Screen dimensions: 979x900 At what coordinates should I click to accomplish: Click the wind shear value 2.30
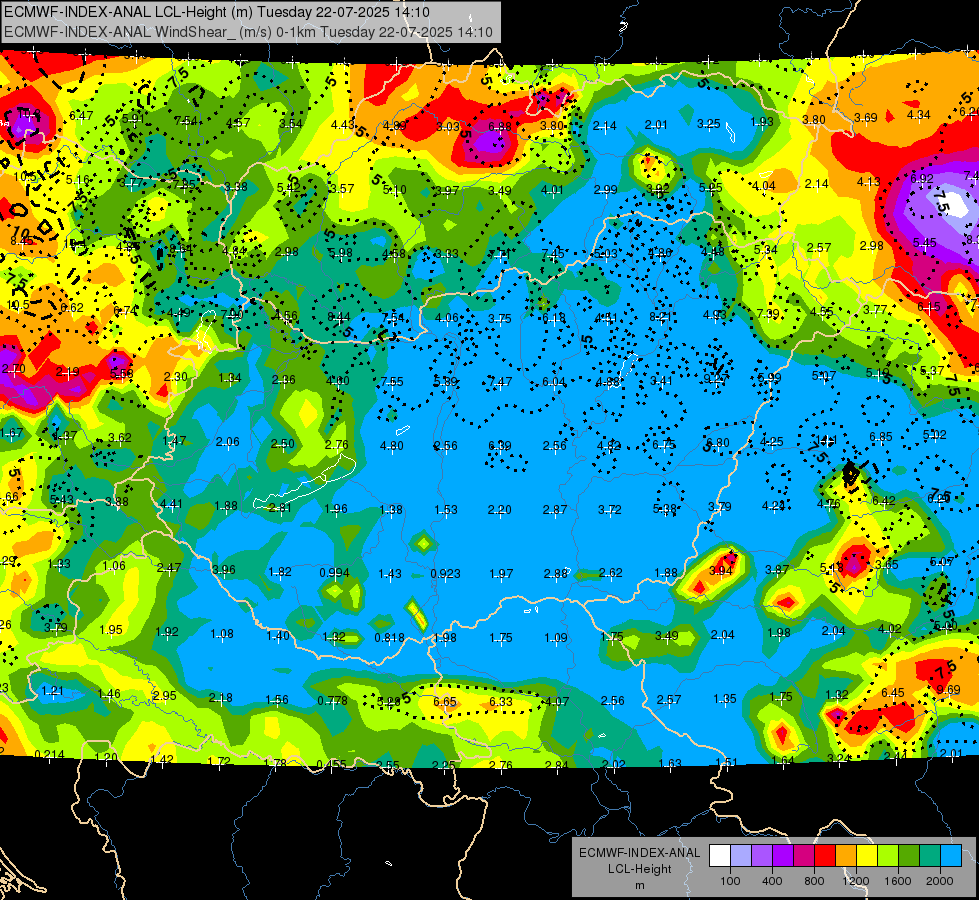[175, 377]
